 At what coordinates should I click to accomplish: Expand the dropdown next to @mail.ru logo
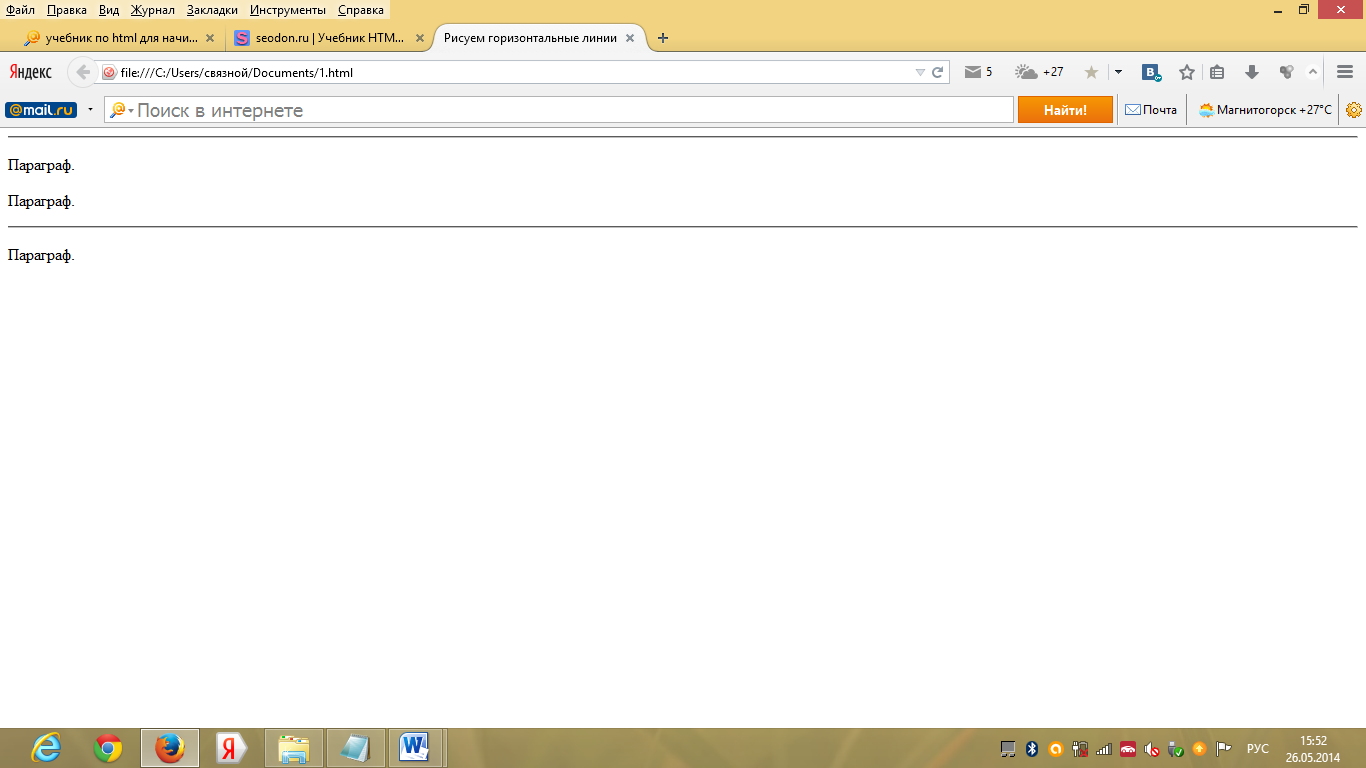coord(90,110)
